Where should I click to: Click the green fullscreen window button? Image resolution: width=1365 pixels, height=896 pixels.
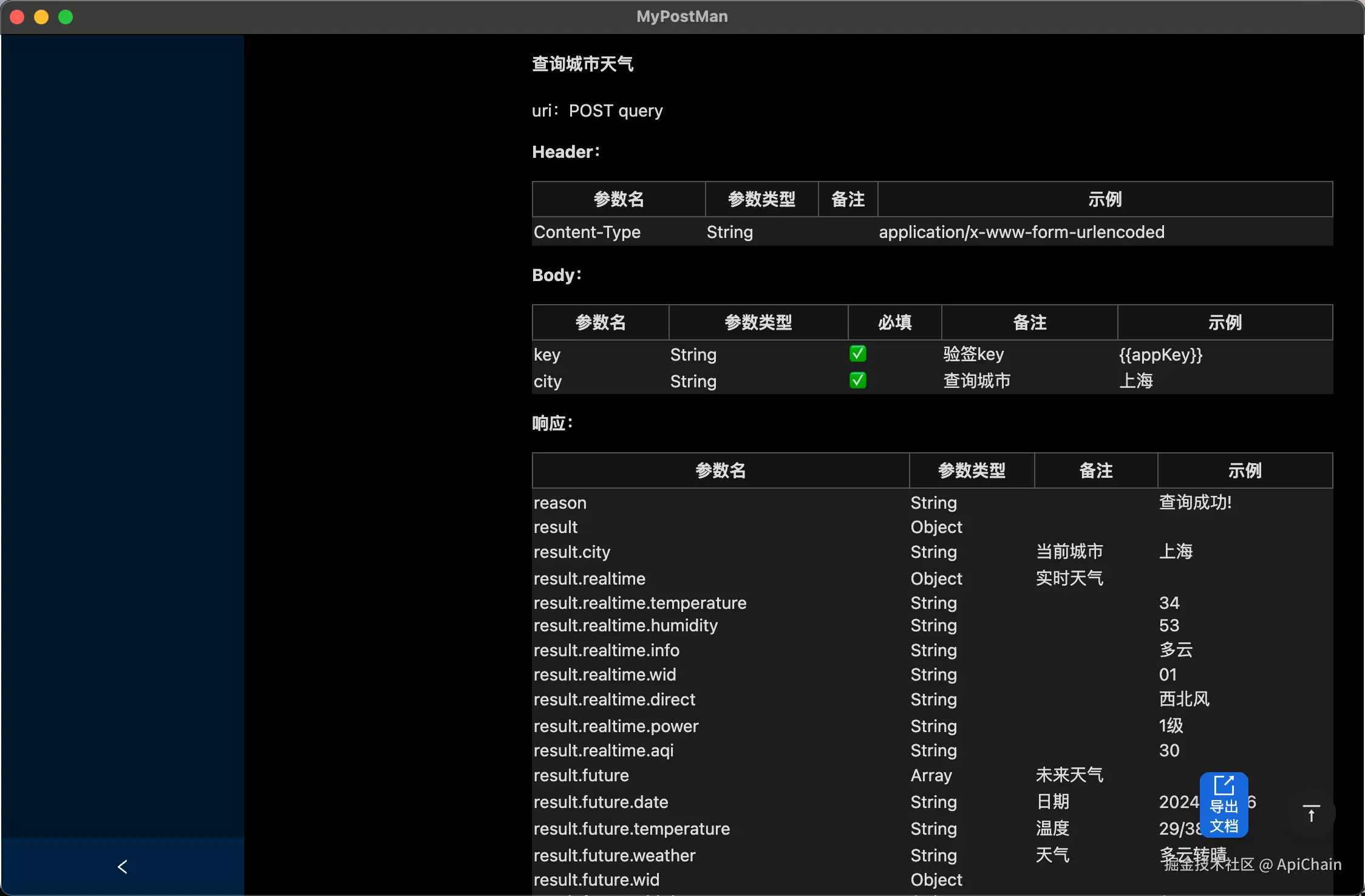(66, 17)
